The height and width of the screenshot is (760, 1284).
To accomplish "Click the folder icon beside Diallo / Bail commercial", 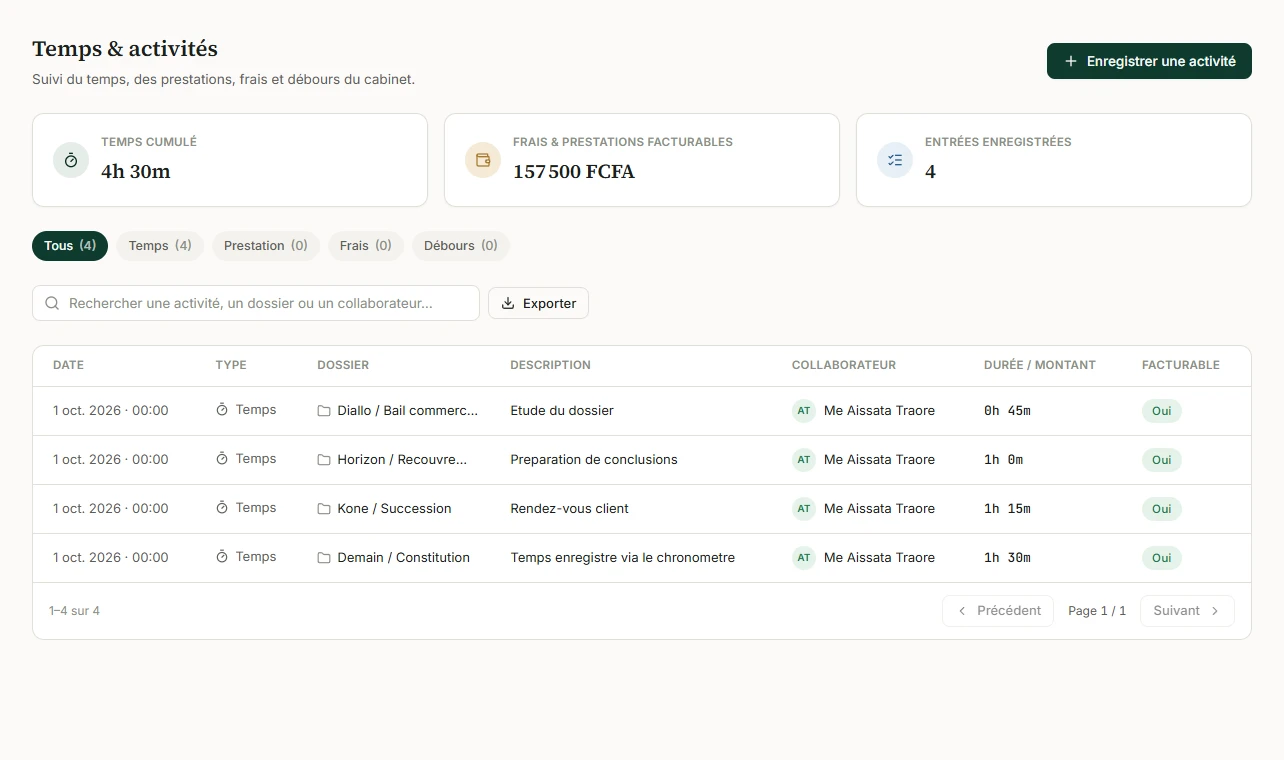I will [324, 411].
